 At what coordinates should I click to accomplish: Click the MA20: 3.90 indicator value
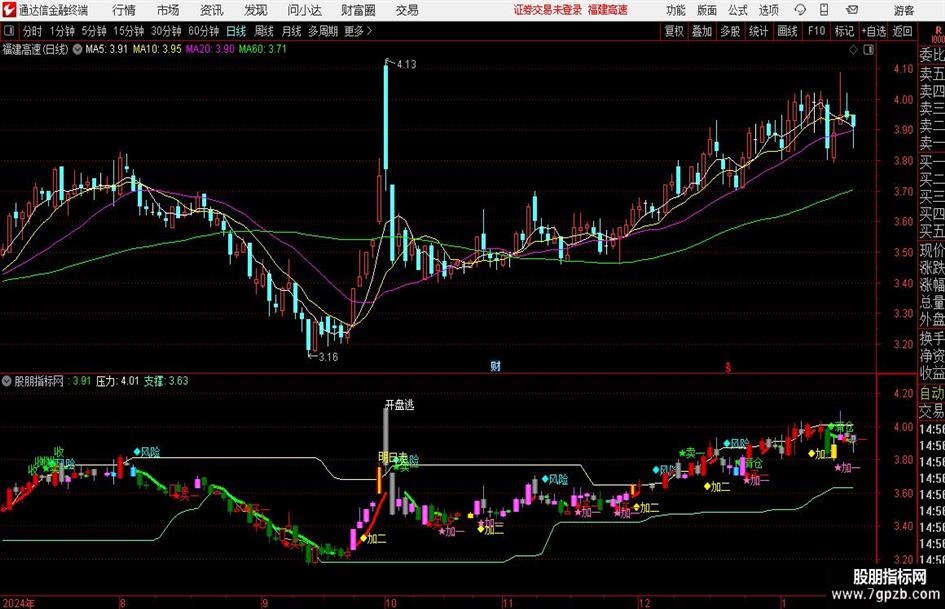210,49
